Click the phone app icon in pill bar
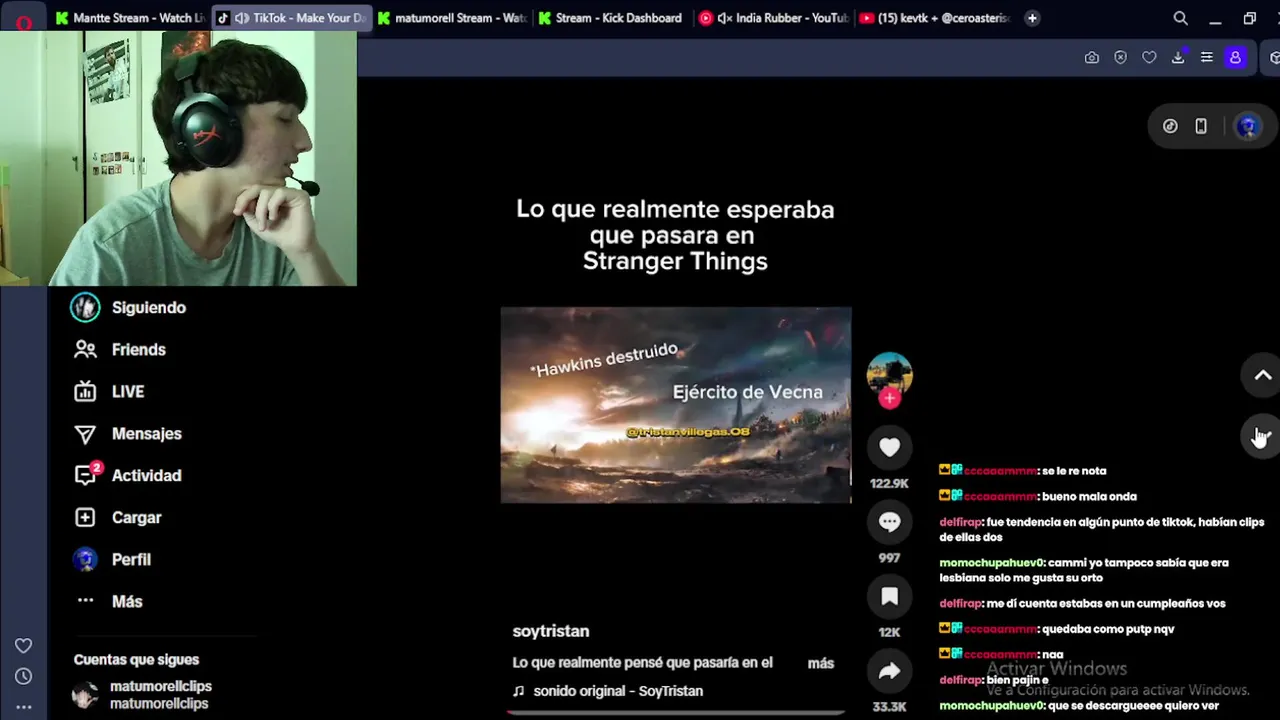Image resolution: width=1280 pixels, height=720 pixels. pyautogui.click(x=1201, y=126)
